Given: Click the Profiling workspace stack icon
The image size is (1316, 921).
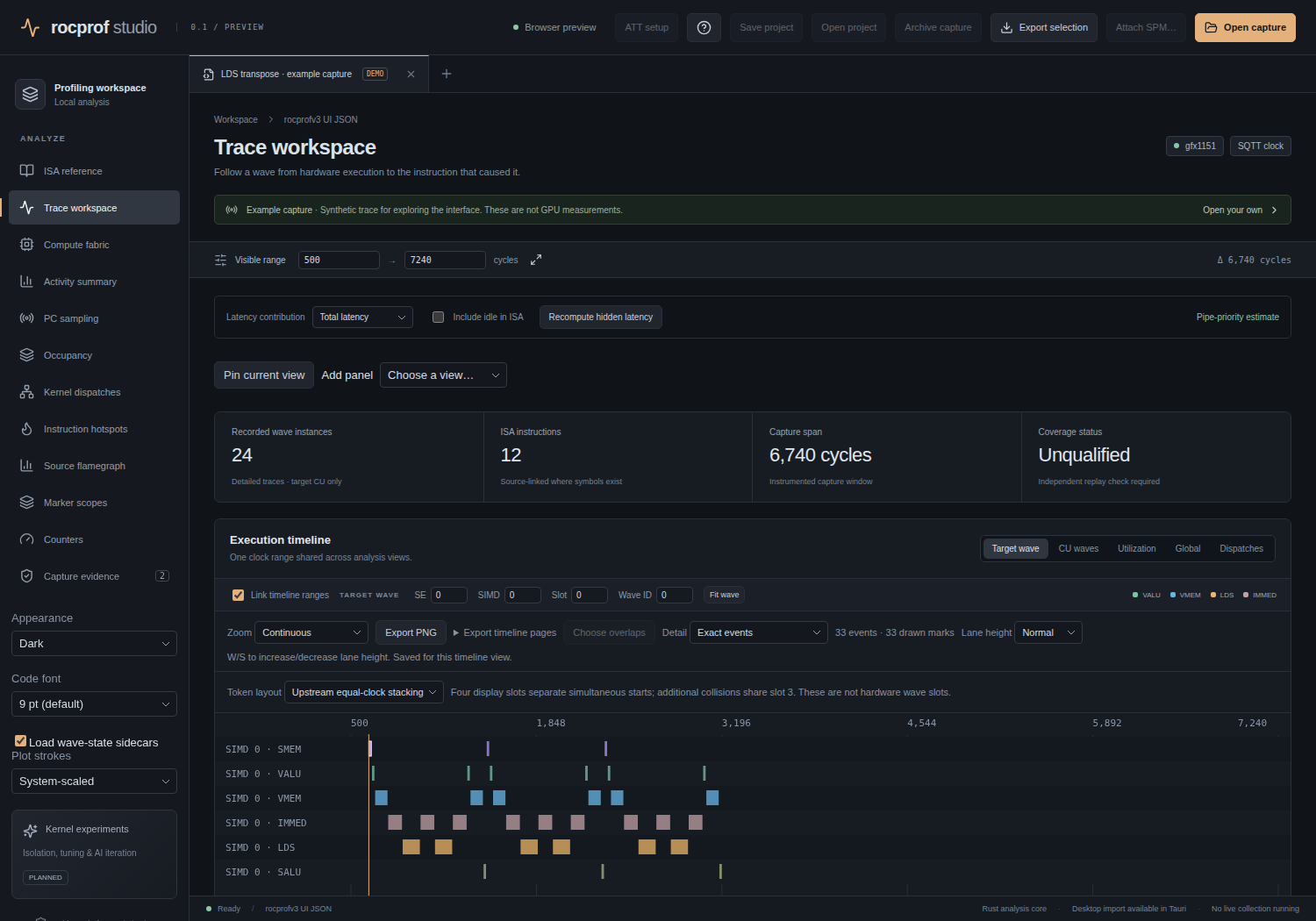Looking at the screenshot, I should 31,95.
